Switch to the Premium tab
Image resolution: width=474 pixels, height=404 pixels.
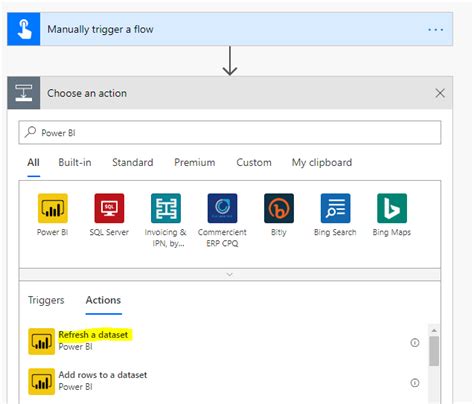tap(195, 163)
